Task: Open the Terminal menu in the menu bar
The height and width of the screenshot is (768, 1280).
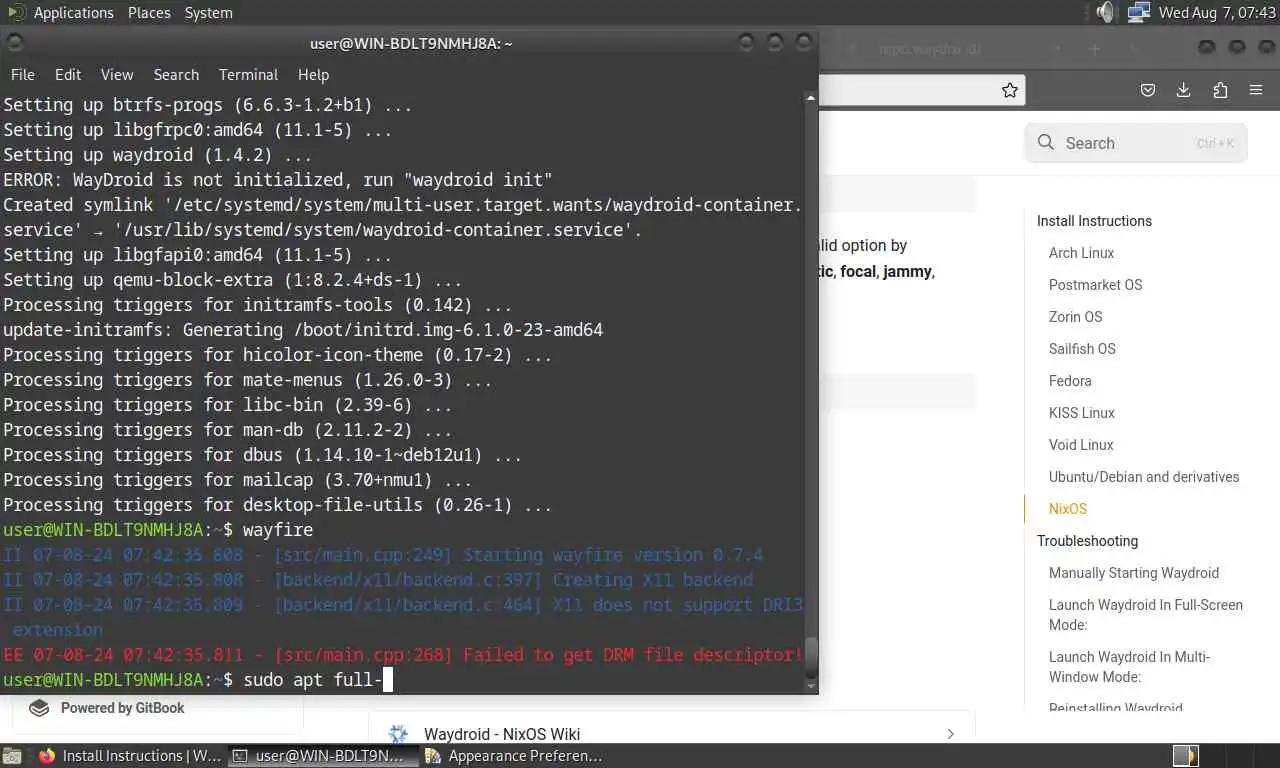Action: (x=248, y=74)
